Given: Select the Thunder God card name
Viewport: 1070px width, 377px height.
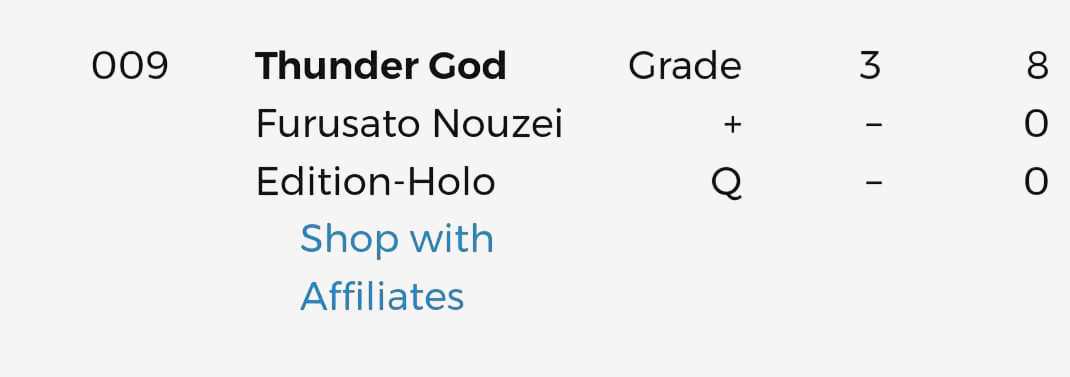Looking at the screenshot, I should 381,66.
